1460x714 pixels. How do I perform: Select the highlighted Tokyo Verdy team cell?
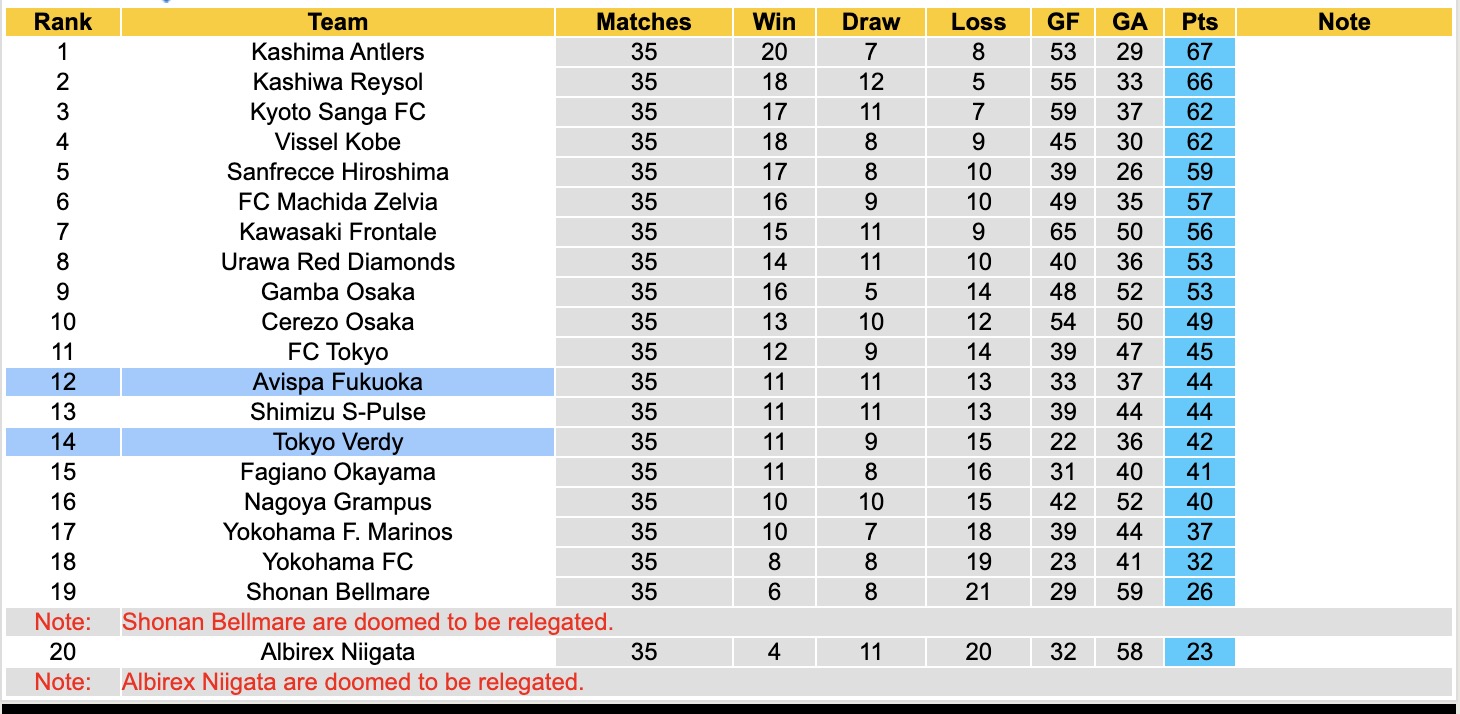[338, 442]
